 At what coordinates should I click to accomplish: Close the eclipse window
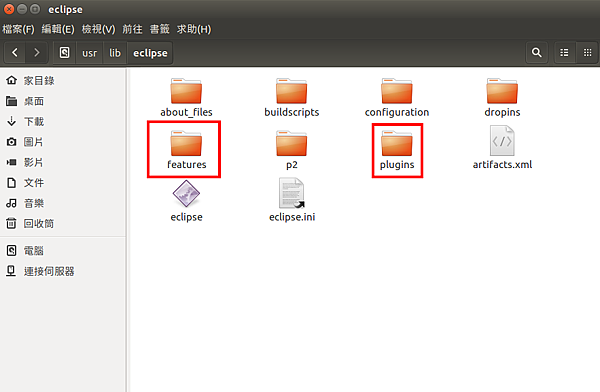click(x=9, y=9)
